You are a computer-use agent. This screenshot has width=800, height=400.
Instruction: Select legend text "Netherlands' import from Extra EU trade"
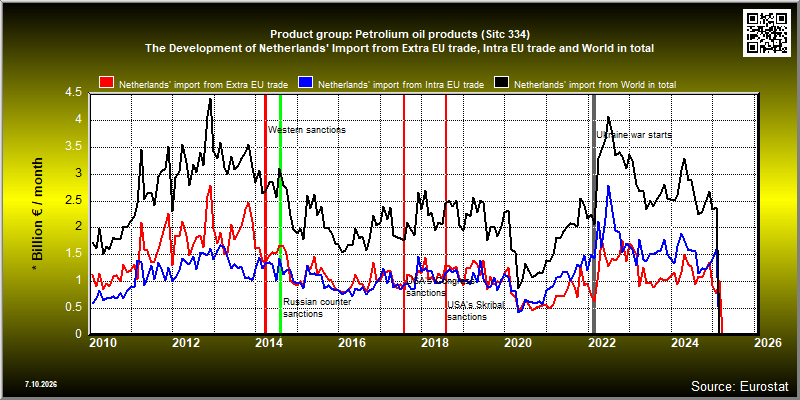(x=204, y=85)
